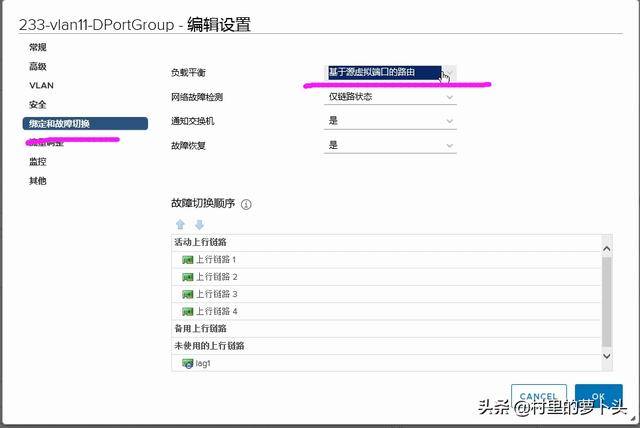Open the 安全 settings page
The width and height of the screenshot is (640, 428).
point(37,105)
